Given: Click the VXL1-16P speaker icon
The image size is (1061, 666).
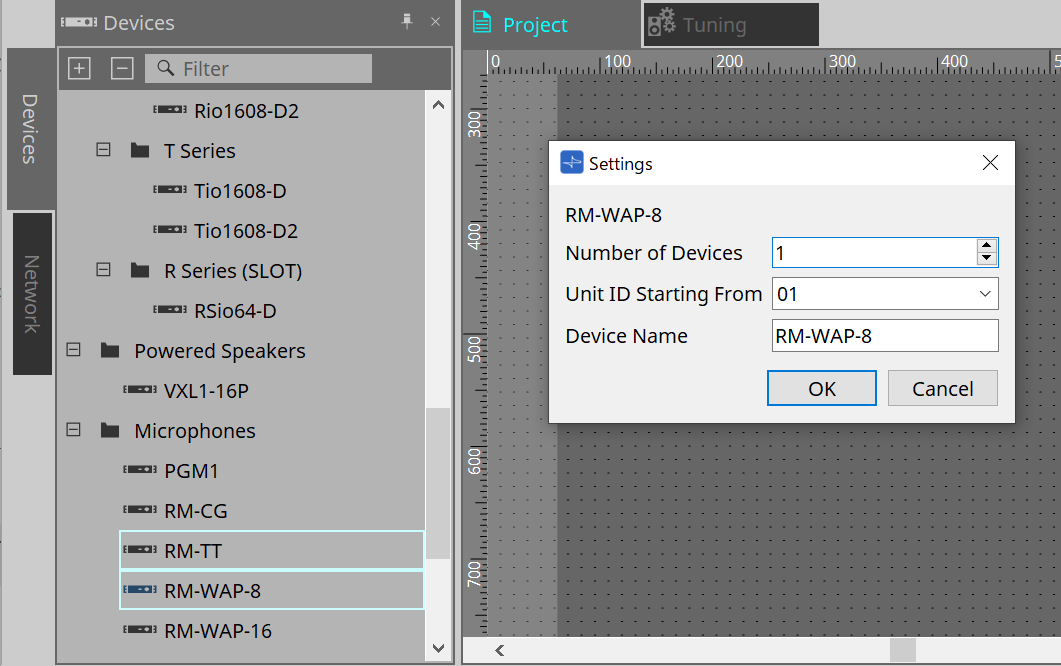Looking at the screenshot, I should pos(140,390).
